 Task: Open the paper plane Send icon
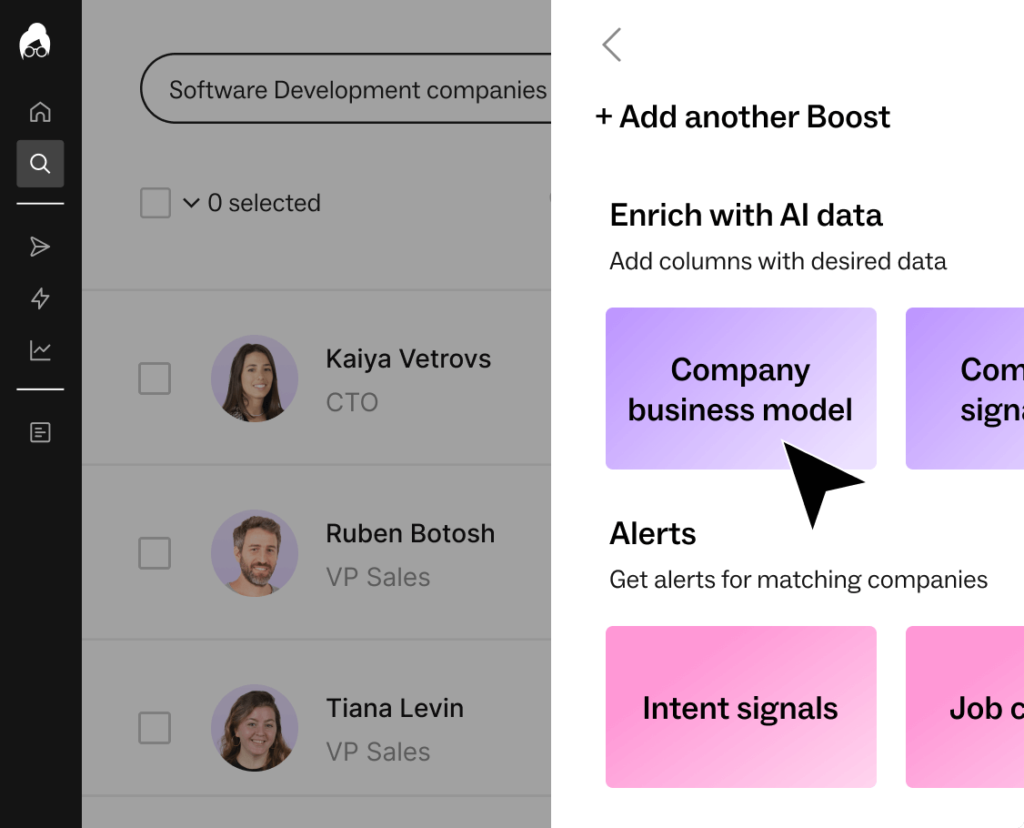(x=40, y=247)
